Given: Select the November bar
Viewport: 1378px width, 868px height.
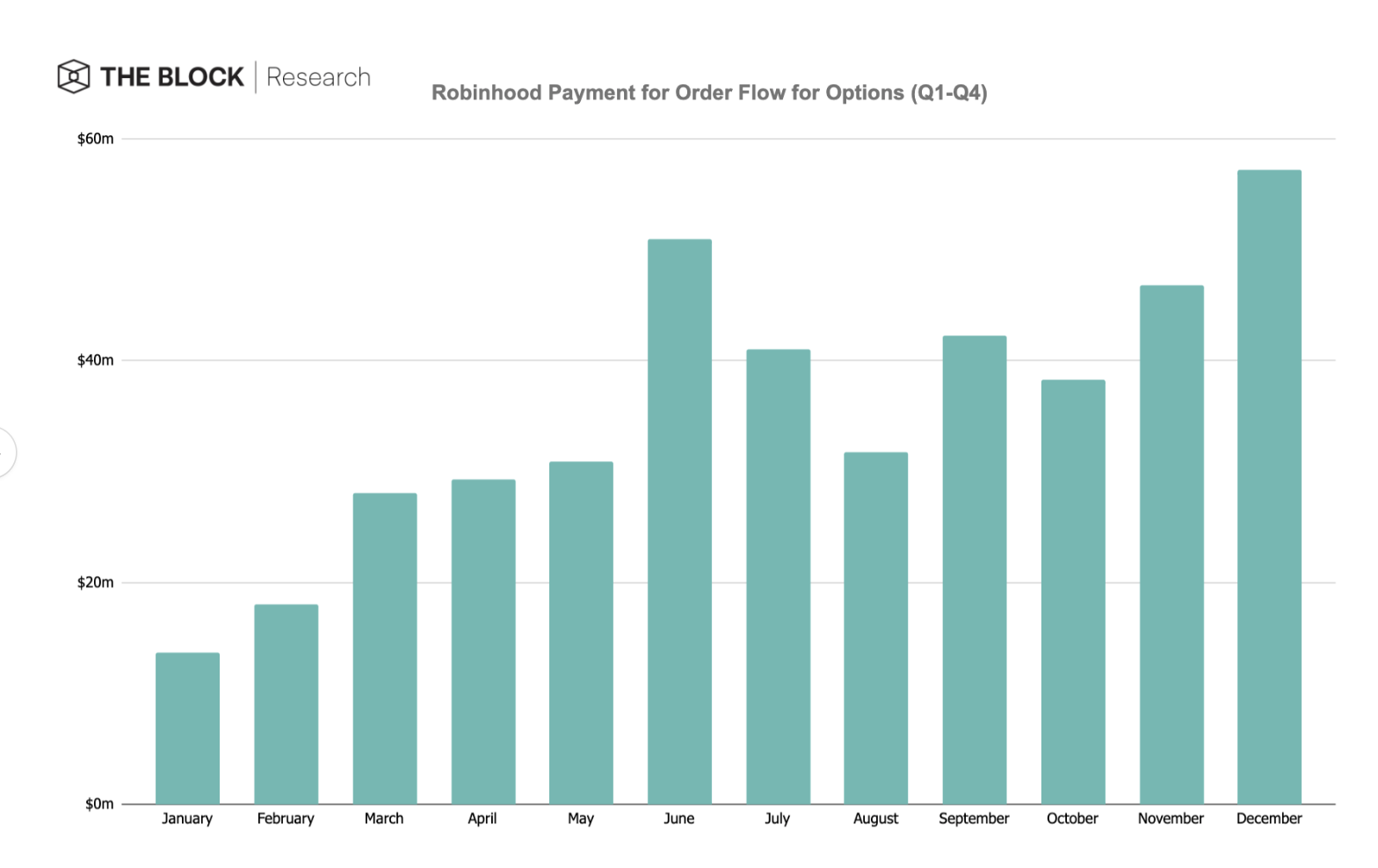Looking at the screenshot, I should (x=1171, y=545).
